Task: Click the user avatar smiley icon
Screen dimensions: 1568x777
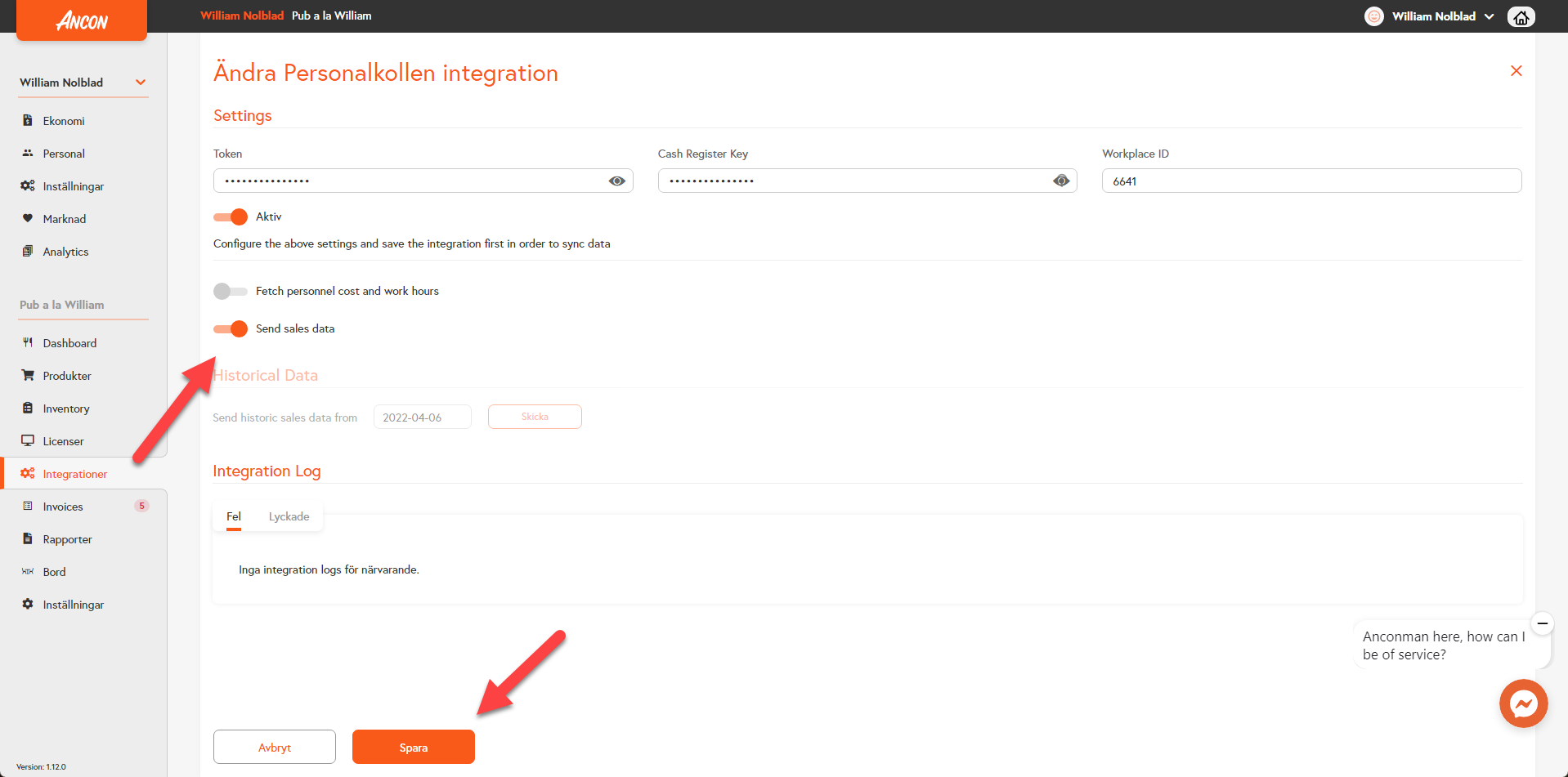Action: point(1374,16)
